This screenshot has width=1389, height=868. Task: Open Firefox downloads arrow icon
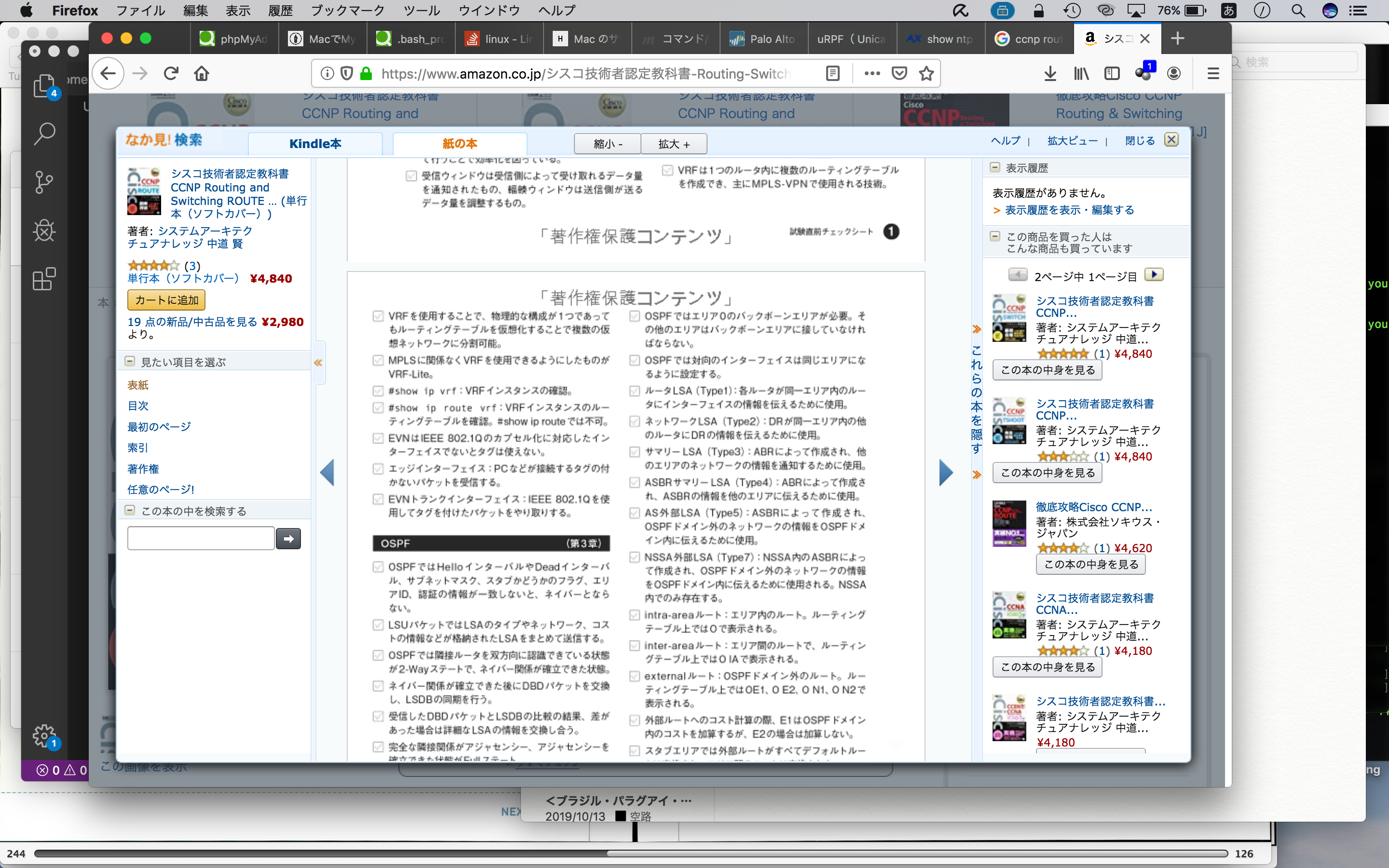[x=1050, y=73]
